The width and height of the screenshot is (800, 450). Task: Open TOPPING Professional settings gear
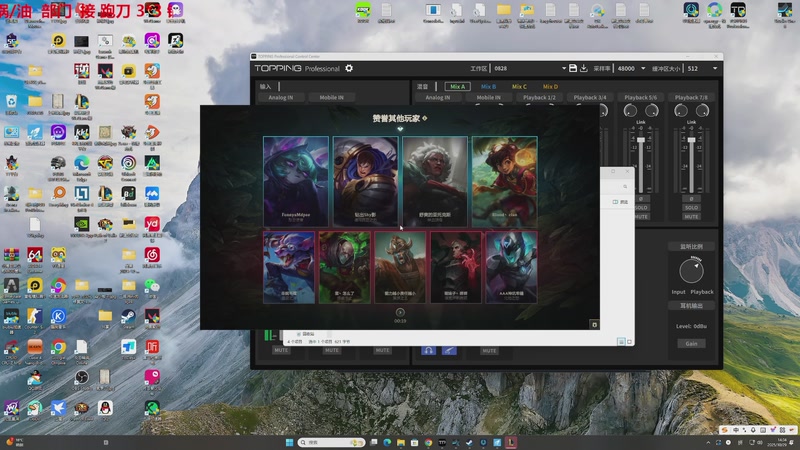(349, 68)
